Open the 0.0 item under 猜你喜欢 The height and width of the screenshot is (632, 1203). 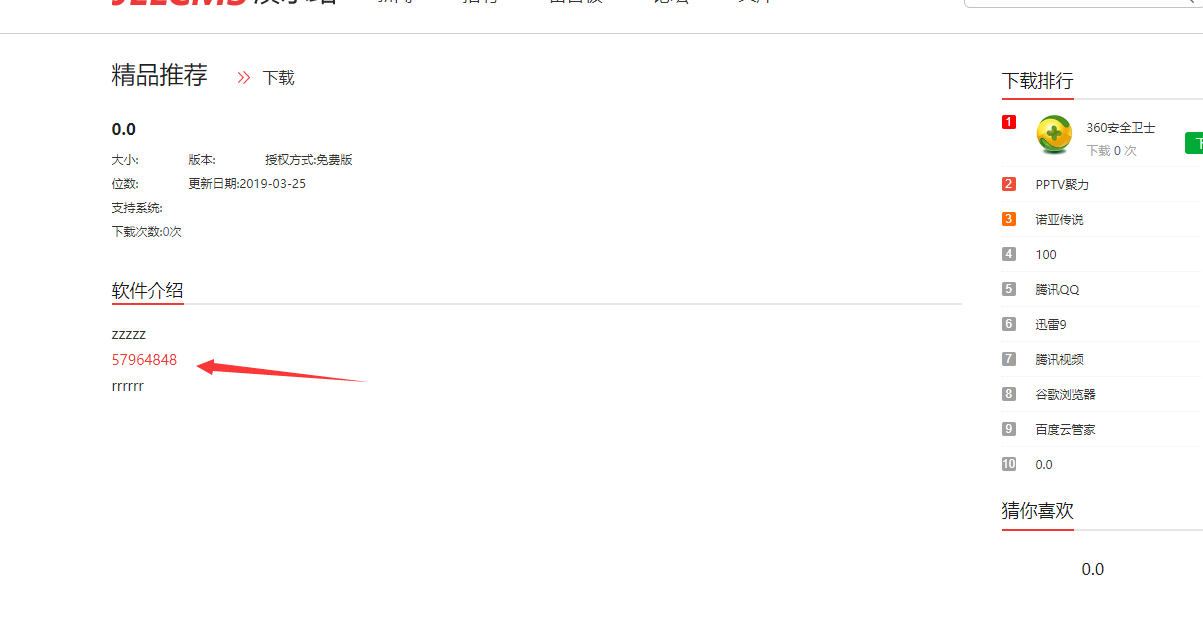(1092, 569)
